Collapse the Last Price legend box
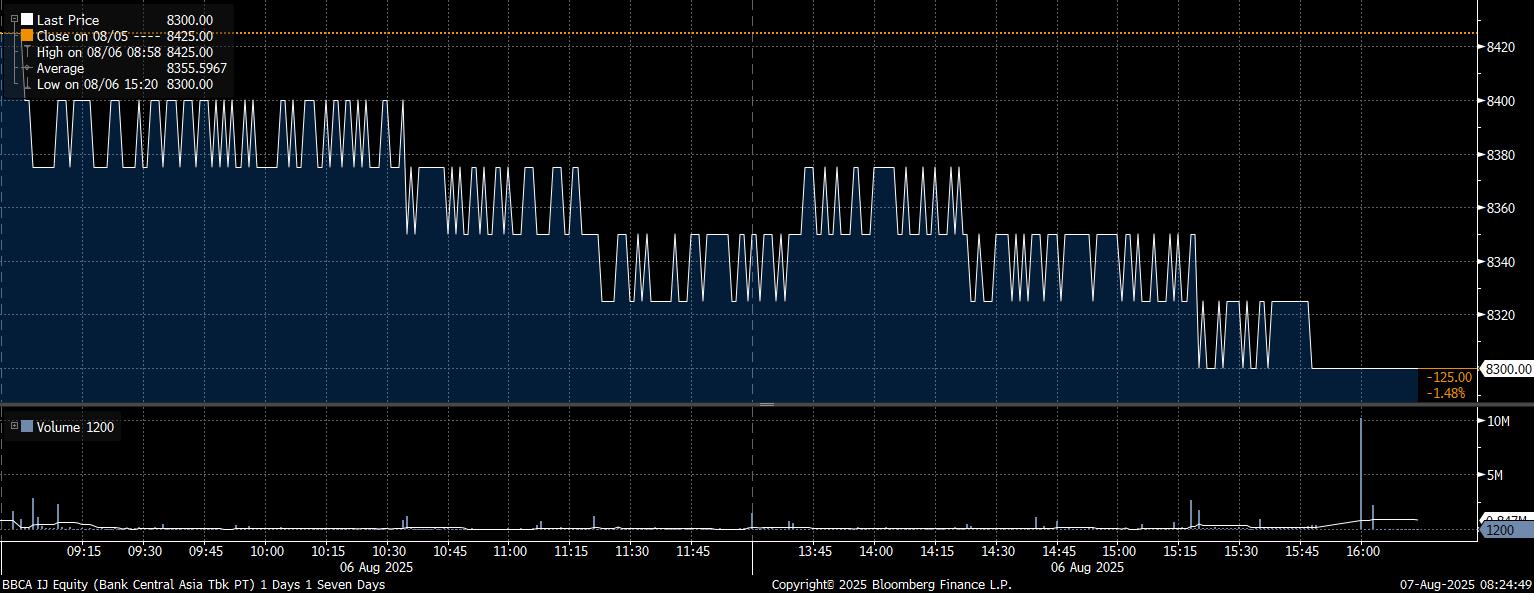The image size is (1534, 593). coord(12,19)
